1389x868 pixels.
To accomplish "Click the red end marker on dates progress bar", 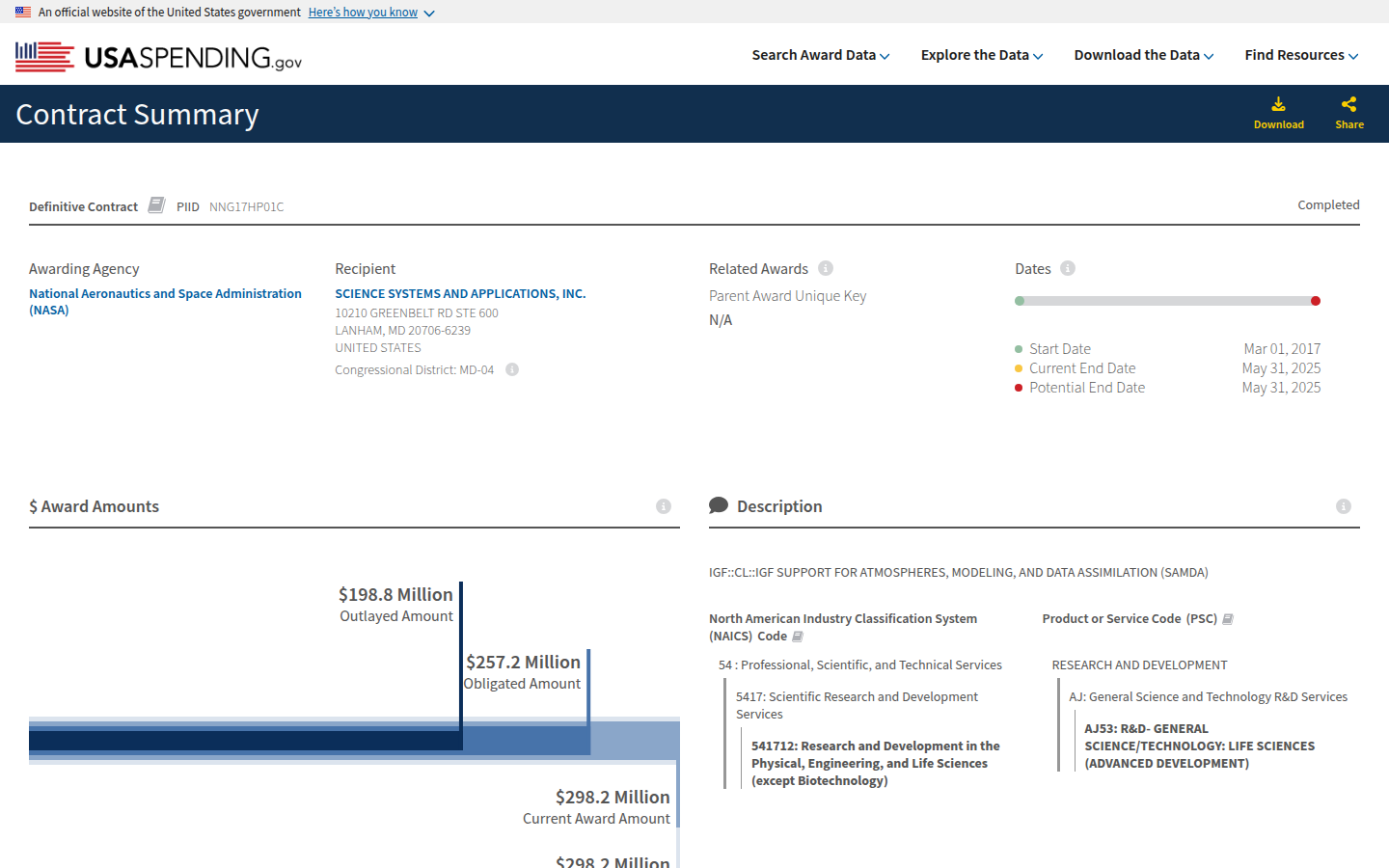I will click(1316, 301).
